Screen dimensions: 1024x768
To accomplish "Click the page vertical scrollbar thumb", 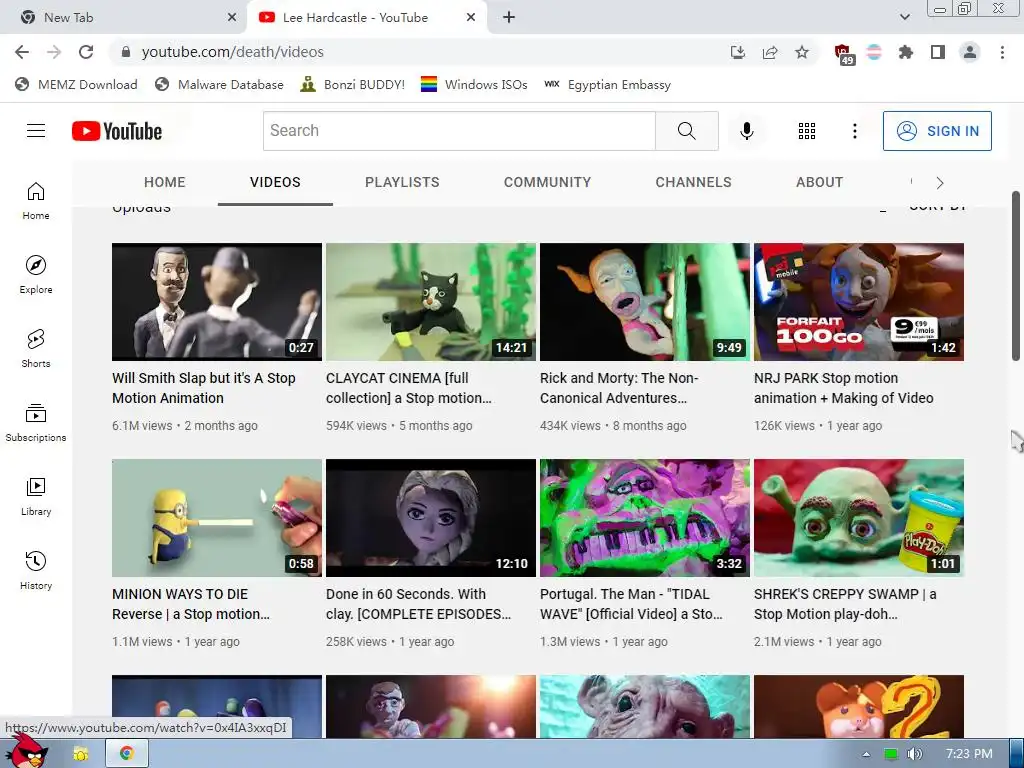I will (x=1016, y=276).
